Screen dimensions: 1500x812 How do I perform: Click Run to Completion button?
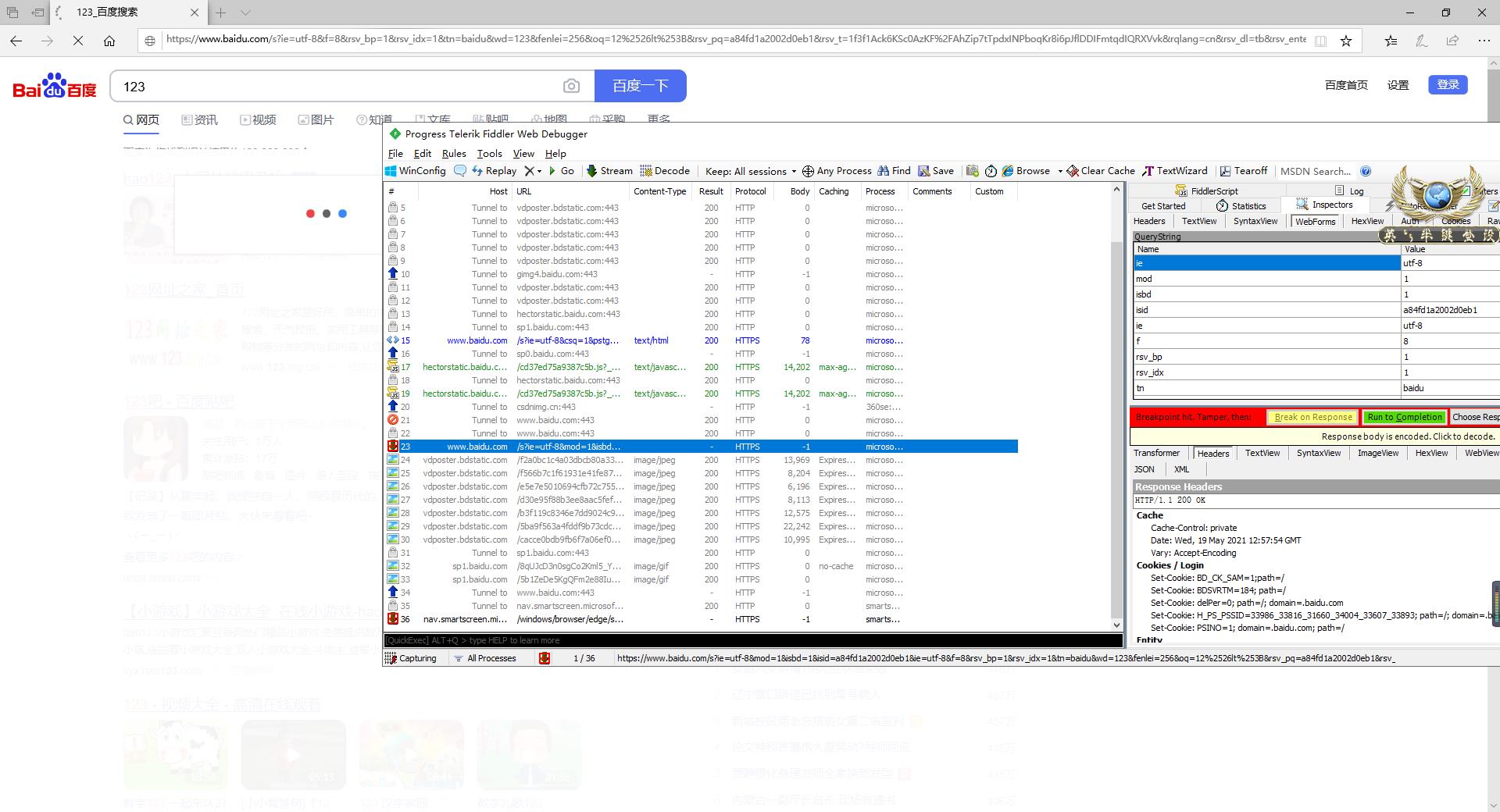click(1404, 417)
